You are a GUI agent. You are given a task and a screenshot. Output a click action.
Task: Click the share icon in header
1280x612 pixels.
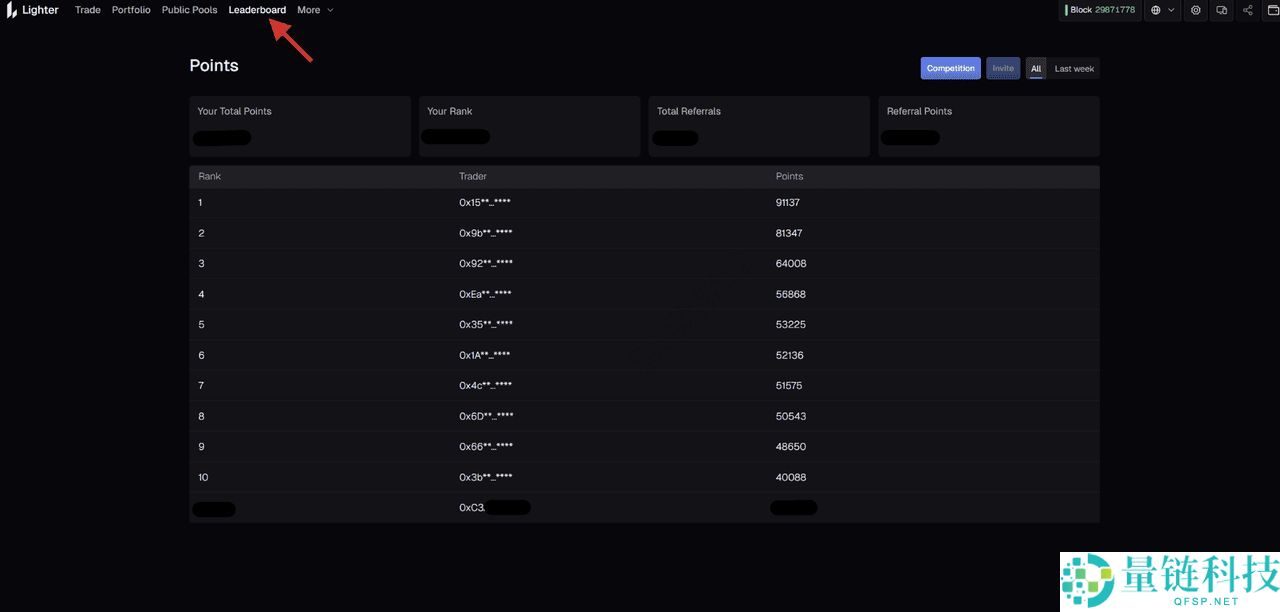coord(1248,10)
